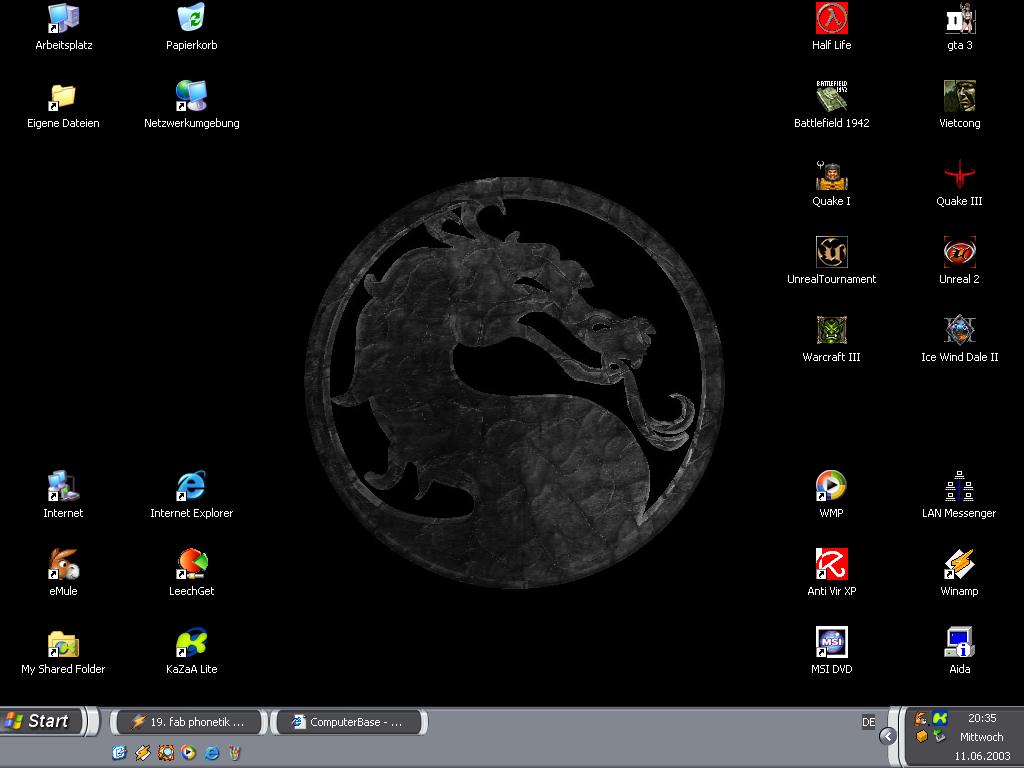
Task: Launch Internet Explorer from quick launch
Action: 212,753
